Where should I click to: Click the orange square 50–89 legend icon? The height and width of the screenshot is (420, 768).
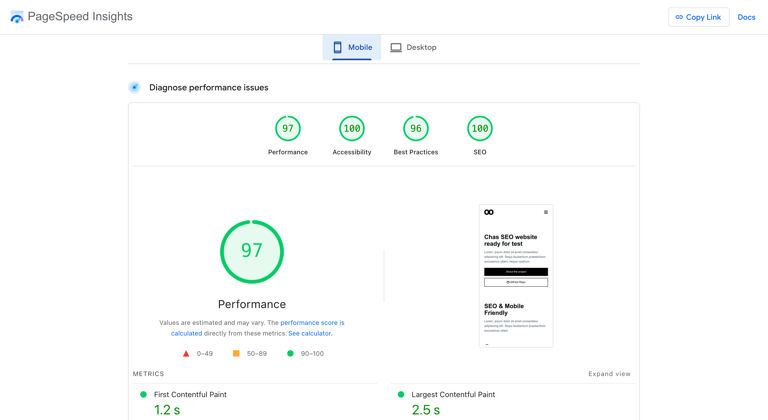tap(236, 353)
